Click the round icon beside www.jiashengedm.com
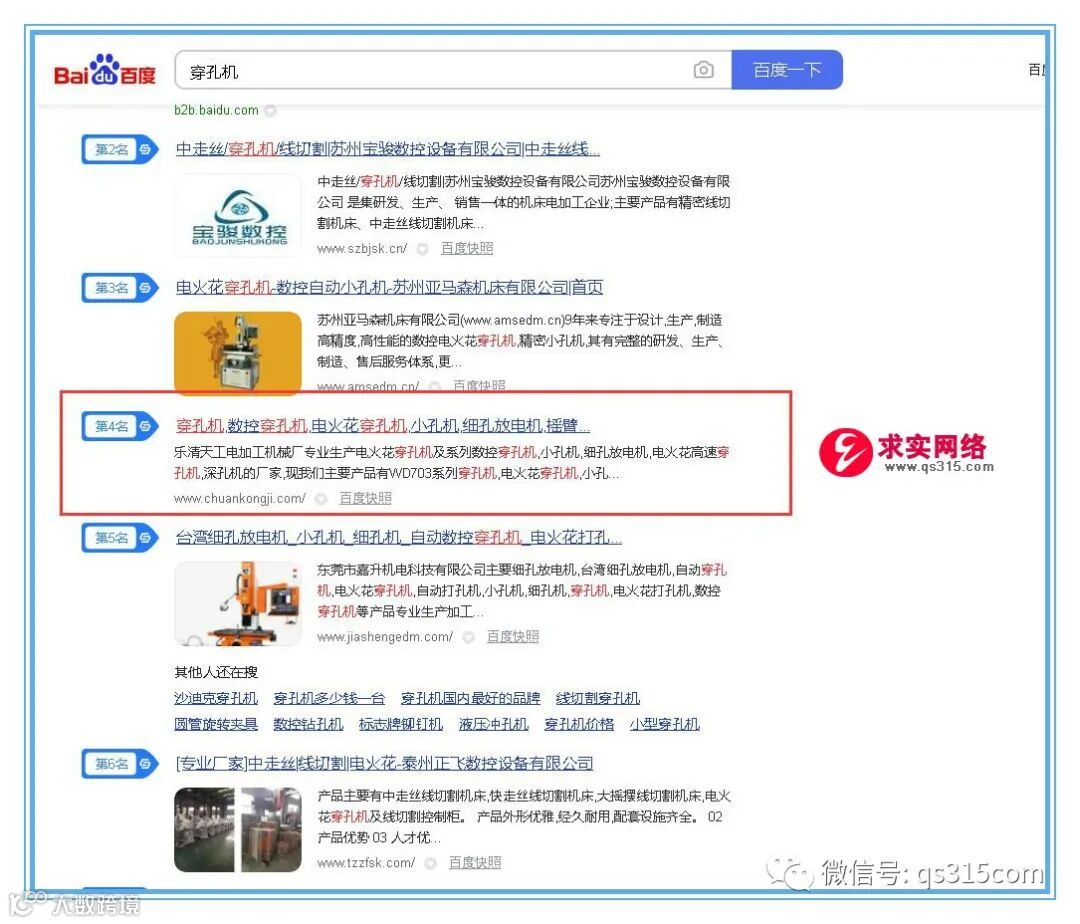1080x924 pixels. point(469,637)
